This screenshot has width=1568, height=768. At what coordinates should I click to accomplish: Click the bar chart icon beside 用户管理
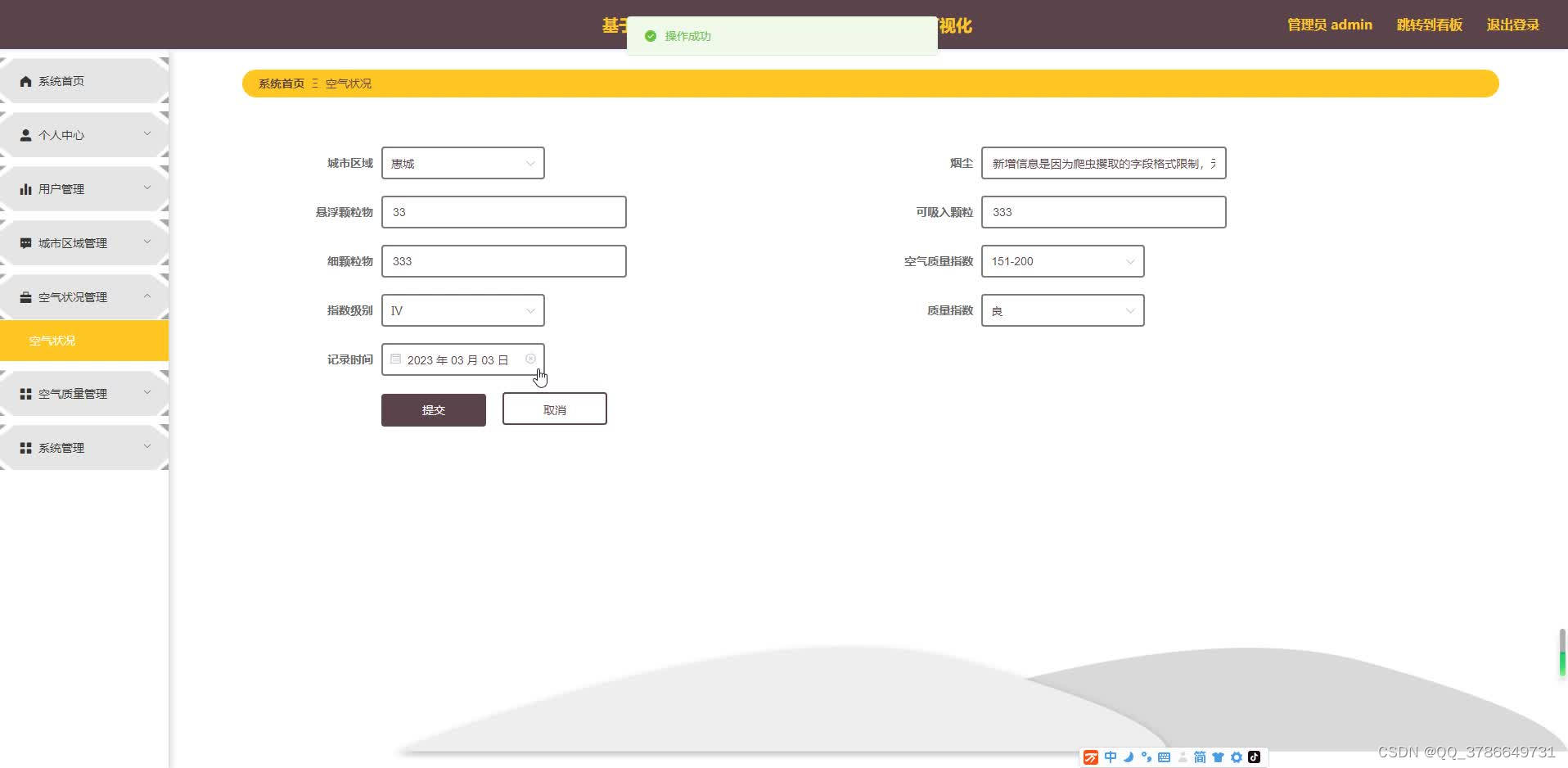pyautogui.click(x=25, y=189)
